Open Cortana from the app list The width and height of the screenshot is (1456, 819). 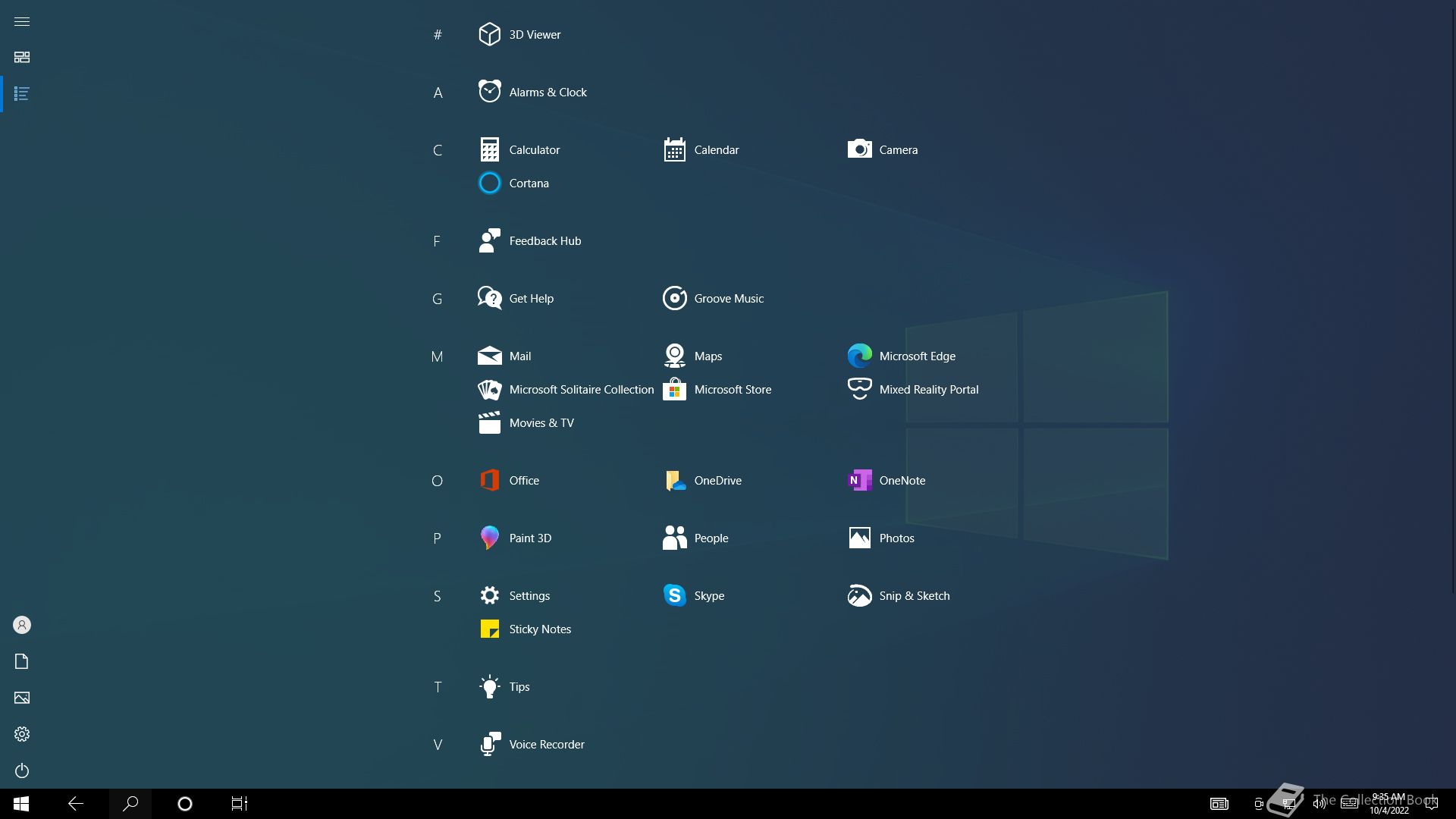click(x=513, y=184)
